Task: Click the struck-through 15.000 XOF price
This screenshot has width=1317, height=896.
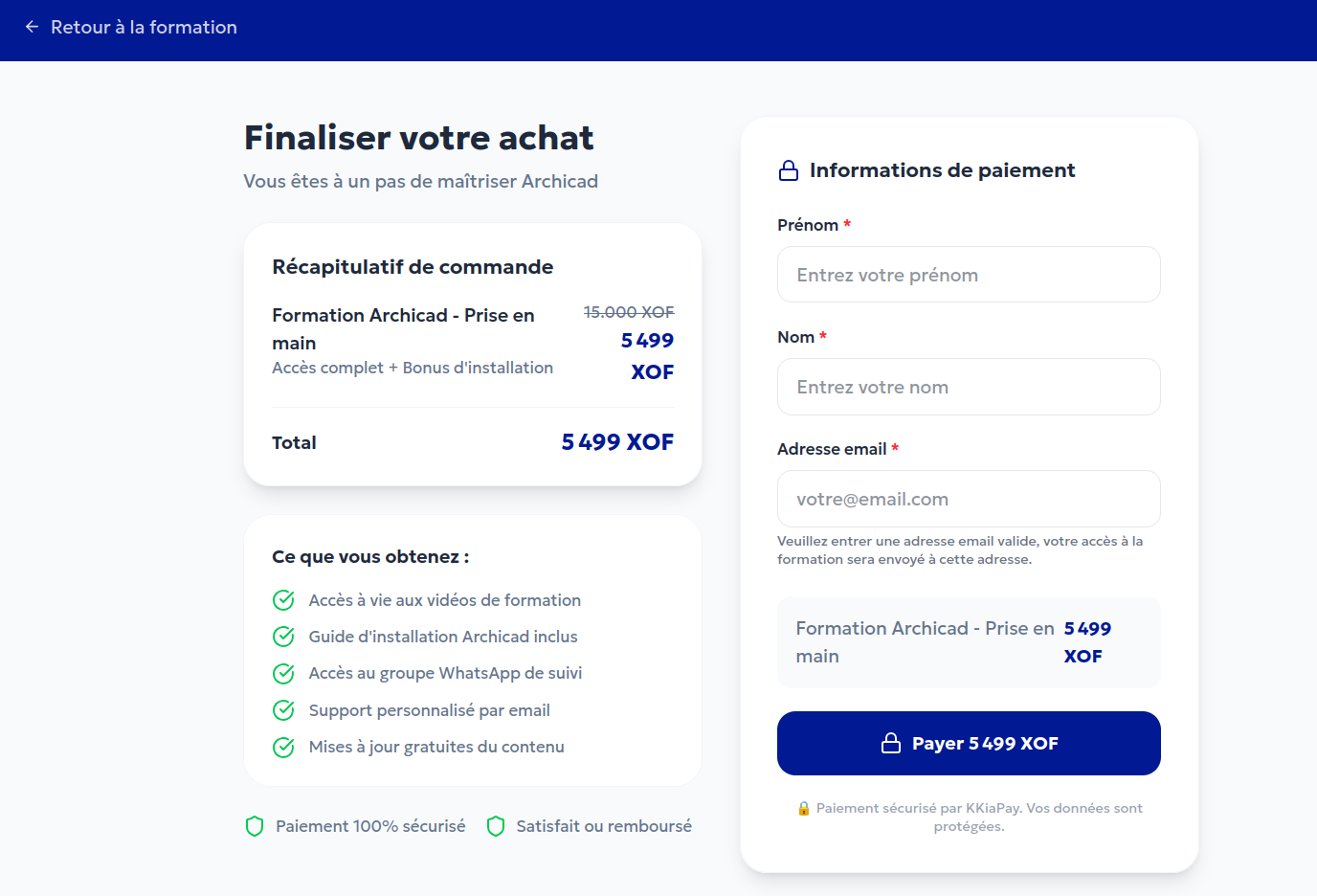Action: (x=629, y=312)
